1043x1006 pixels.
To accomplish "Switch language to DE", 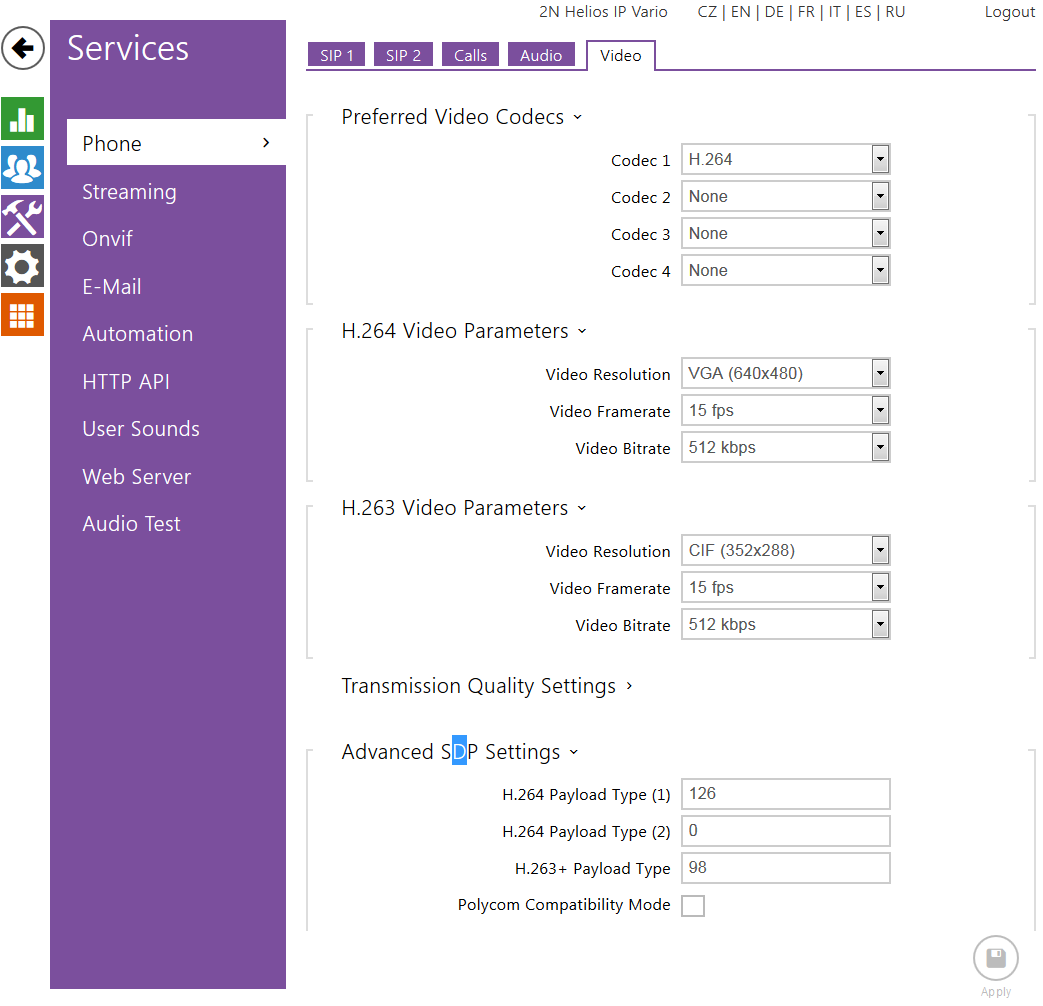I will coord(774,12).
